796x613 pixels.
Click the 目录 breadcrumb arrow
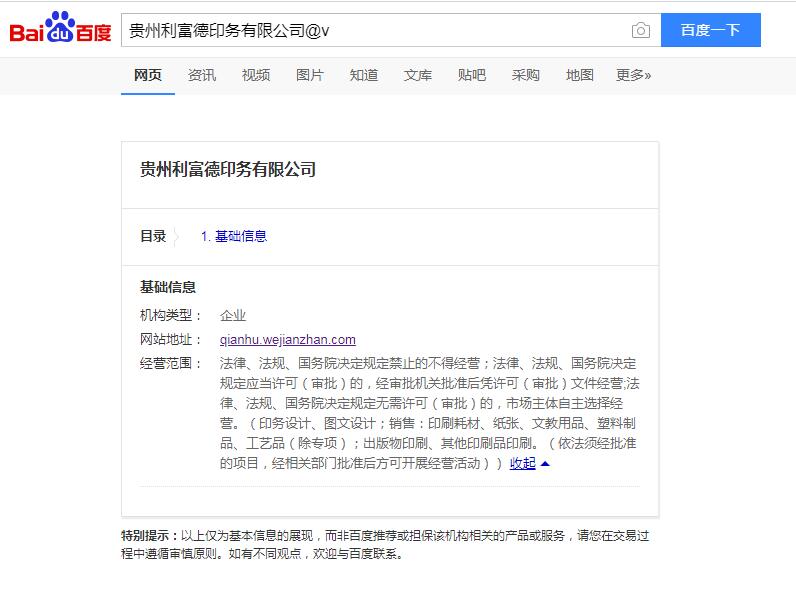click(177, 237)
